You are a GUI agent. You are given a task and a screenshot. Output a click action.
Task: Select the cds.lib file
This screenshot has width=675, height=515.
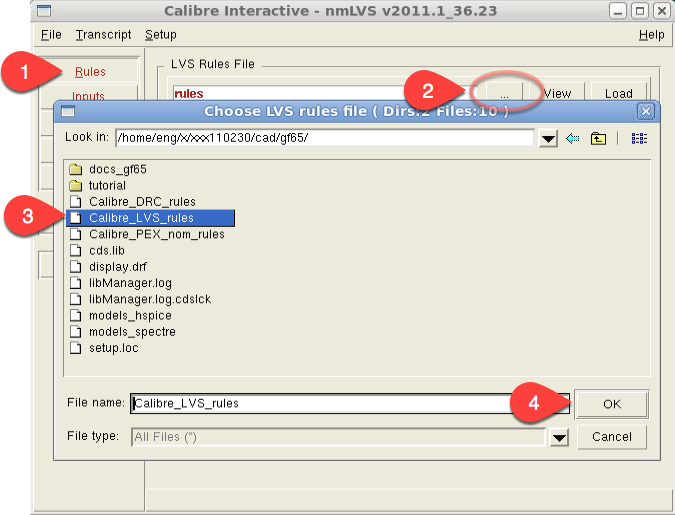click(x=105, y=250)
